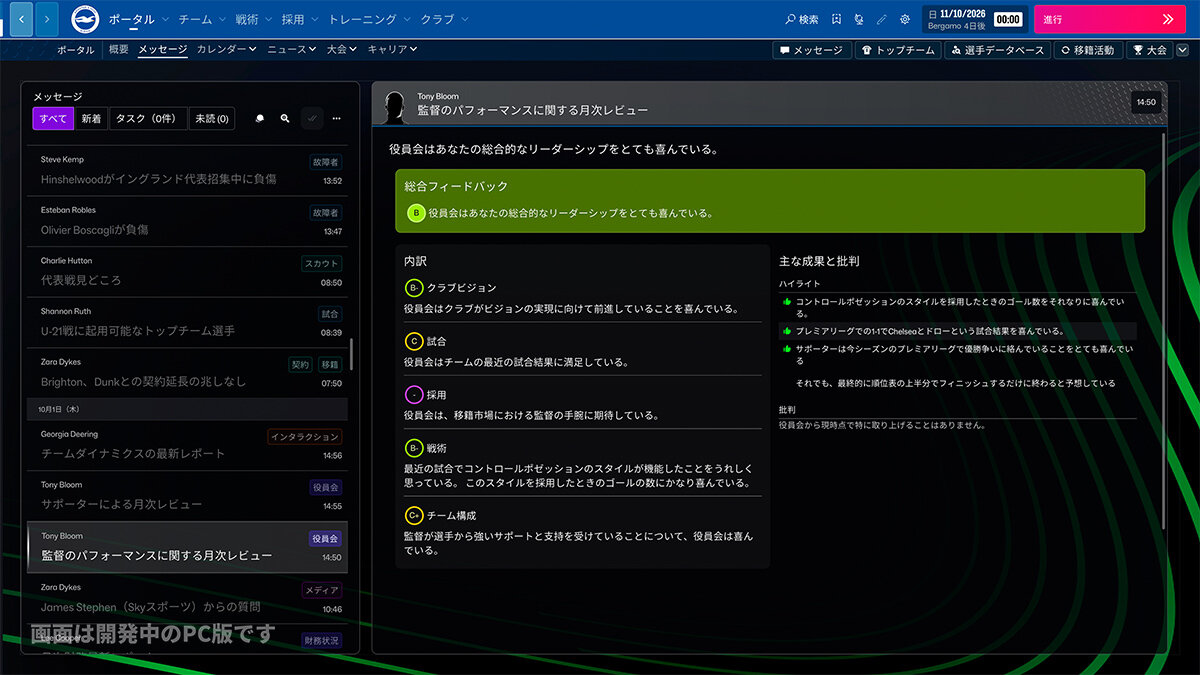Select the メッセージ sub tab
The image size is (1200, 675).
pos(163,49)
